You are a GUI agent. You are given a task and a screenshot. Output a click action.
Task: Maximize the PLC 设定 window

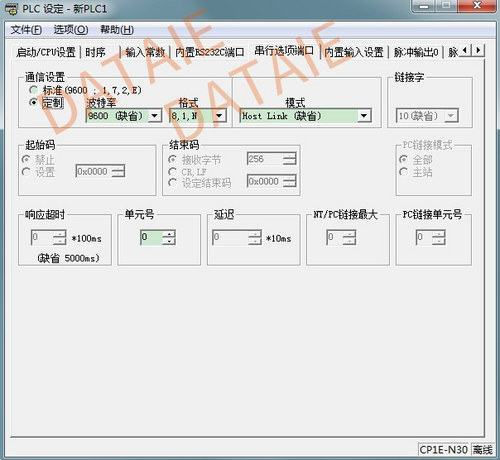coord(447,6)
